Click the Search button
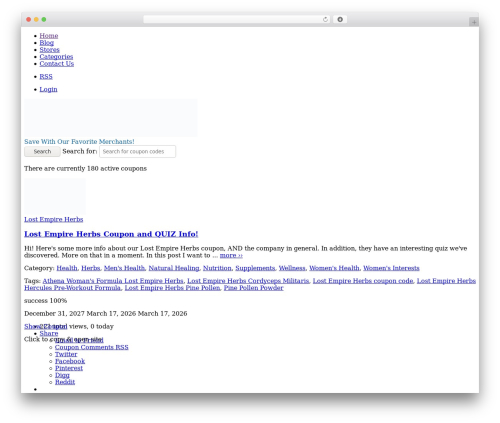 pos(42,151)
